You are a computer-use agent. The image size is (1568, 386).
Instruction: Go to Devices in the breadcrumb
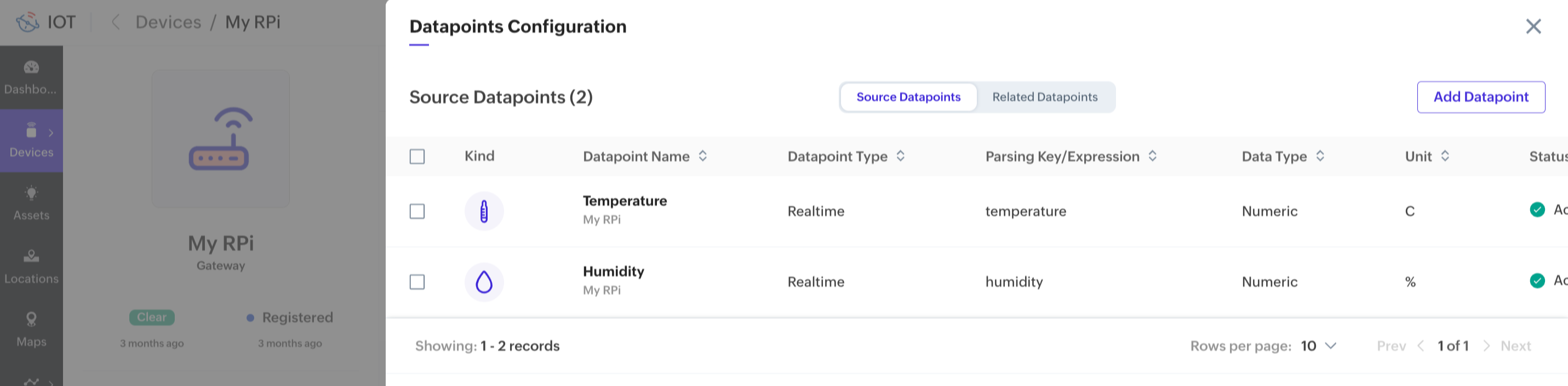[168, 22]
